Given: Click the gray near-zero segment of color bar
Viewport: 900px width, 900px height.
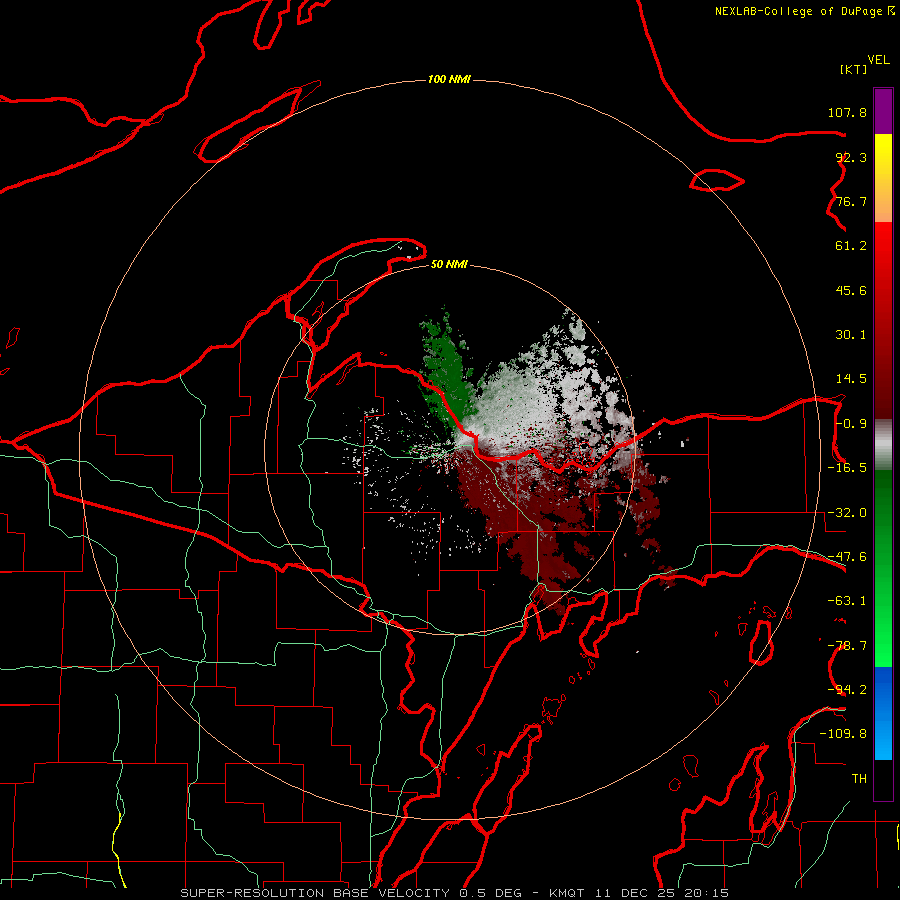Looking at the screenshot, I should [883, 445].
